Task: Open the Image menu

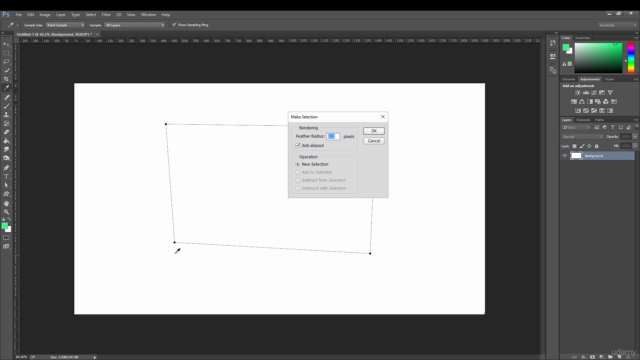Action: tap(45, 15)
